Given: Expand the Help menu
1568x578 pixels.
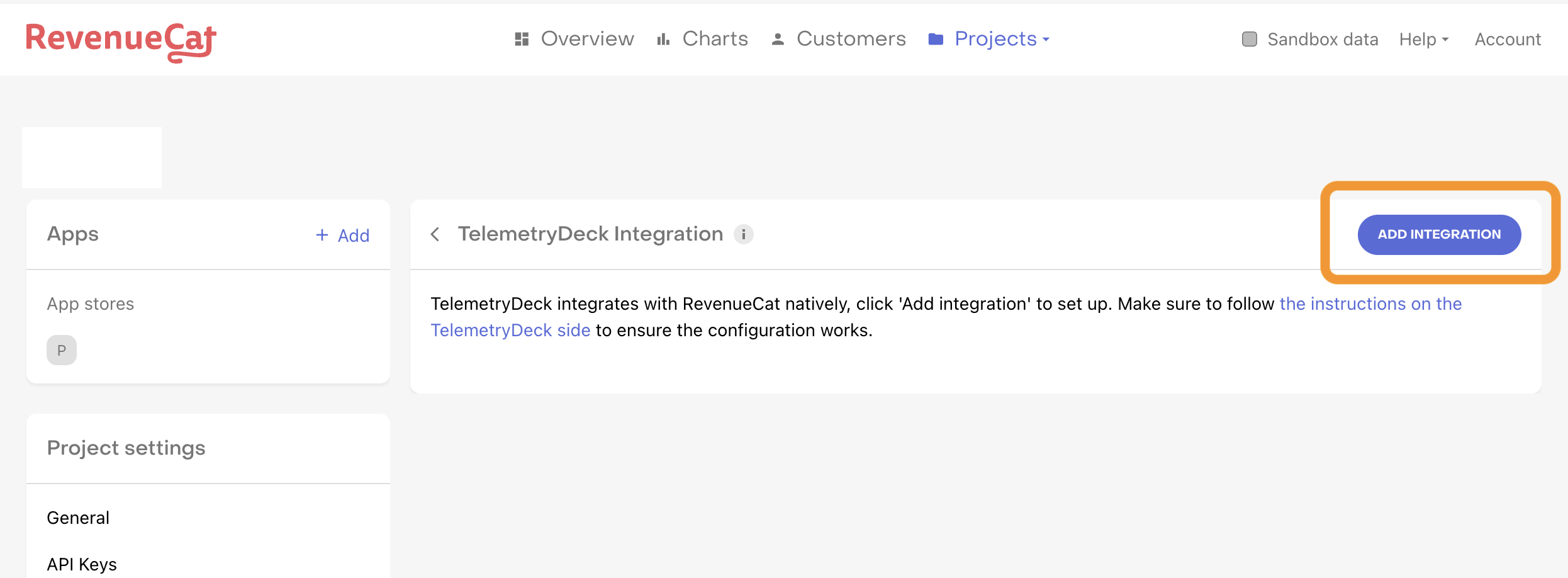Looking at the screenshot, I should [1423, 38].
